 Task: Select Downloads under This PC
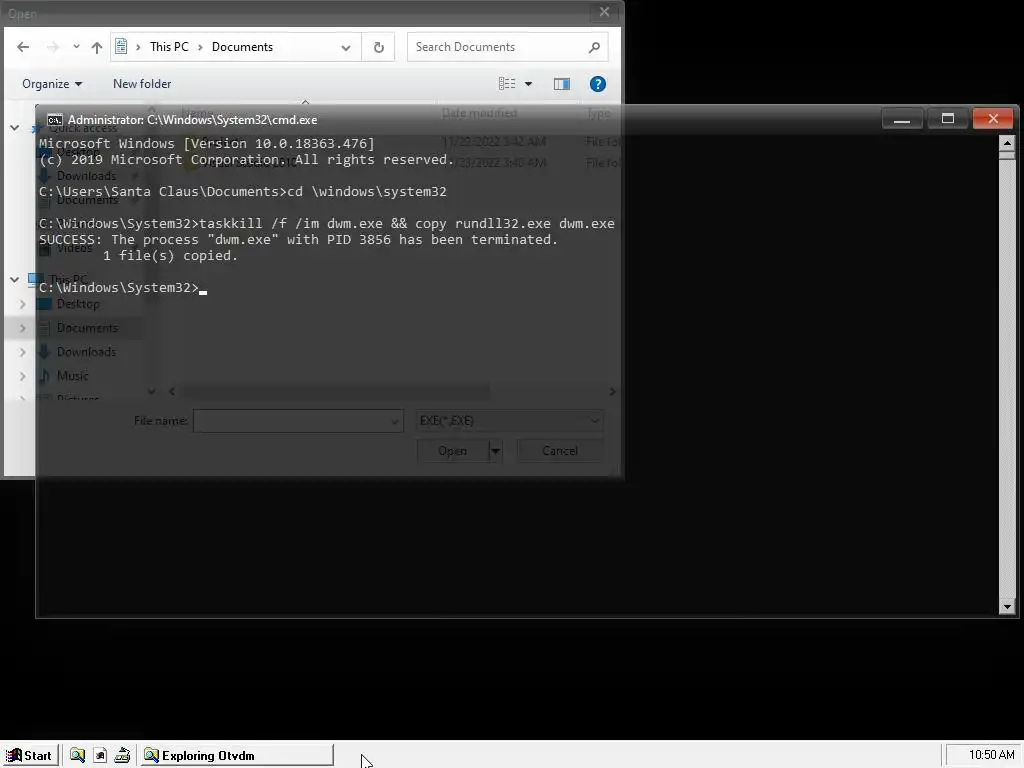click(x=86, y=352)
